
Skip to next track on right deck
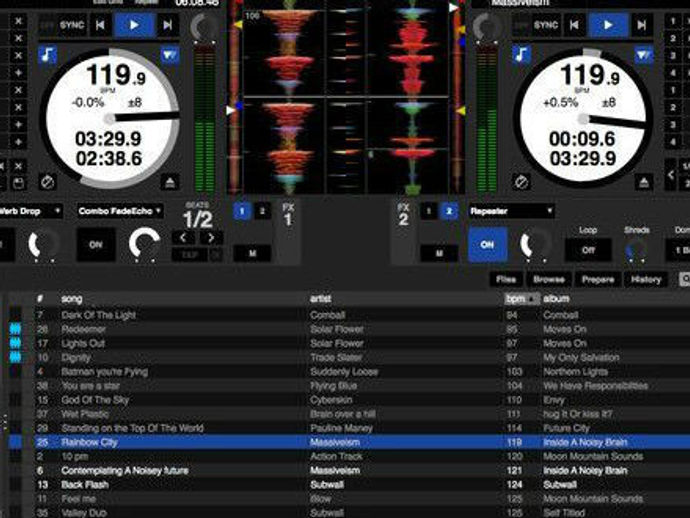point(642,25)
